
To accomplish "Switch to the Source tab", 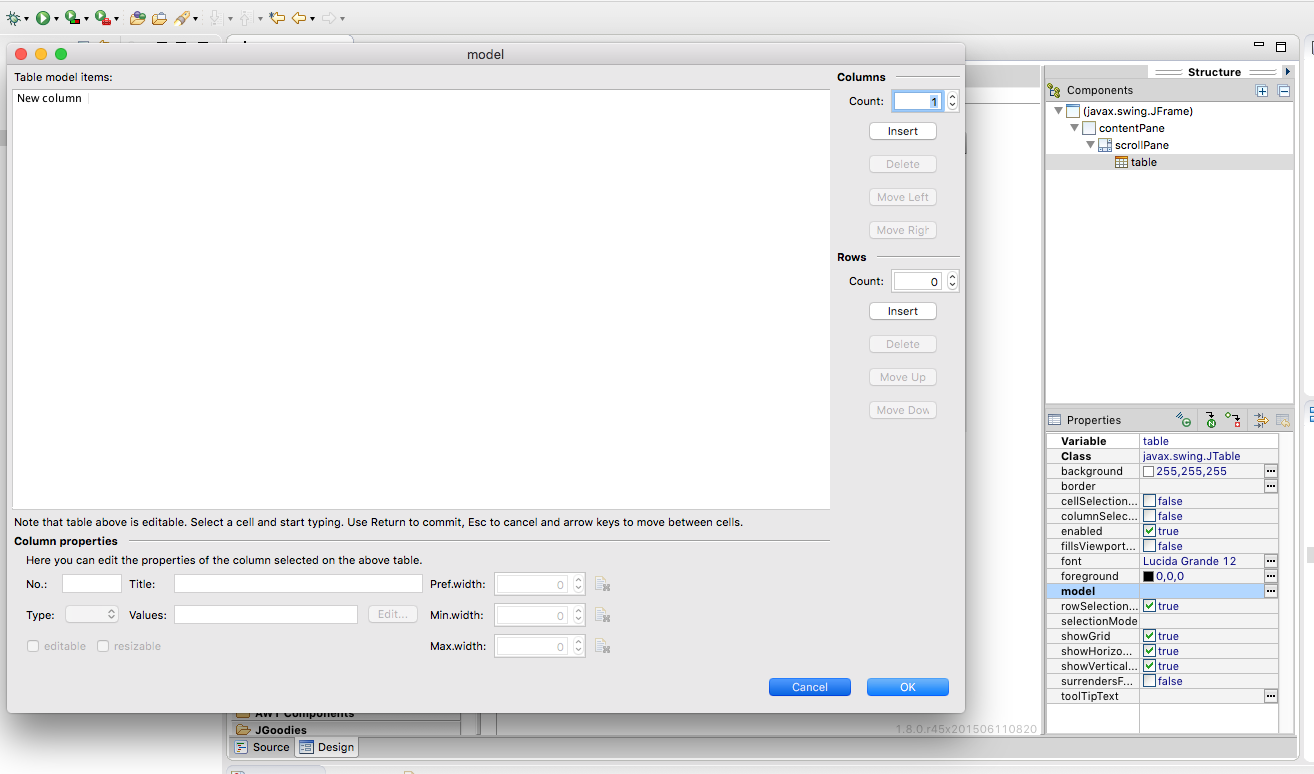I will (262, 747).
